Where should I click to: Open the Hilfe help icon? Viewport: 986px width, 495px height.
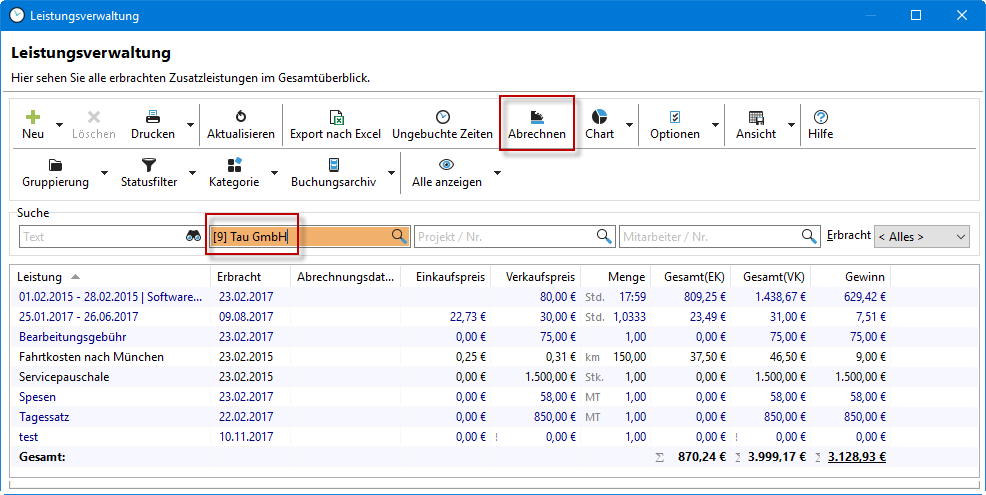(820, 116)
